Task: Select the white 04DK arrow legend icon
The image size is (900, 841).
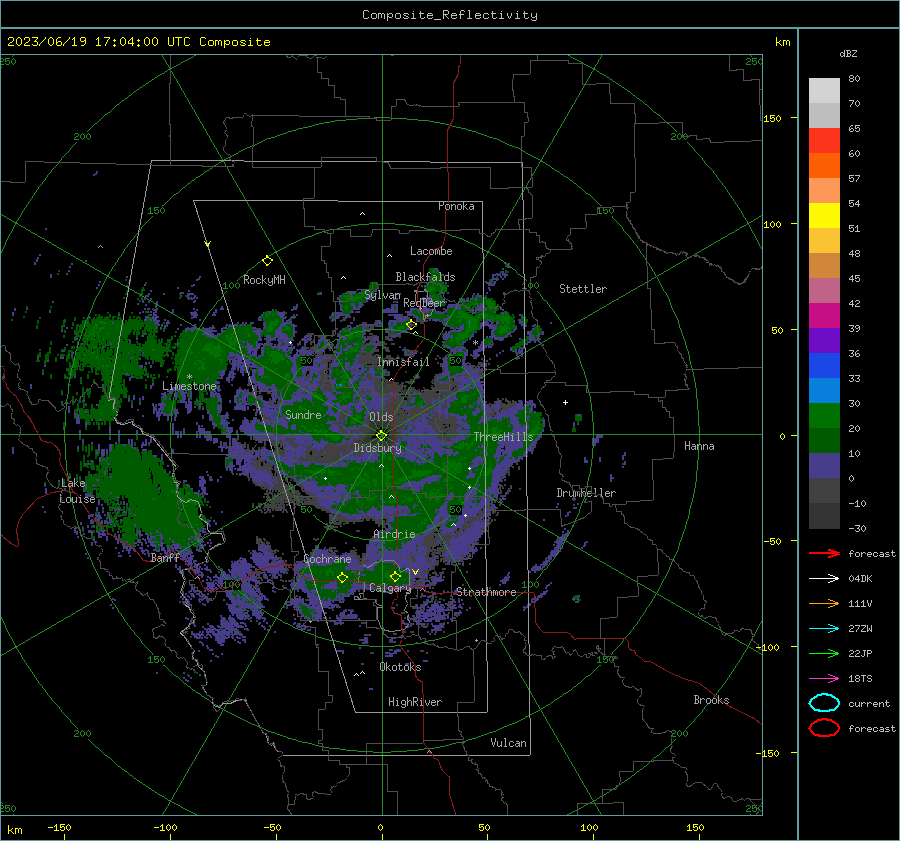Action: [824, 578]
